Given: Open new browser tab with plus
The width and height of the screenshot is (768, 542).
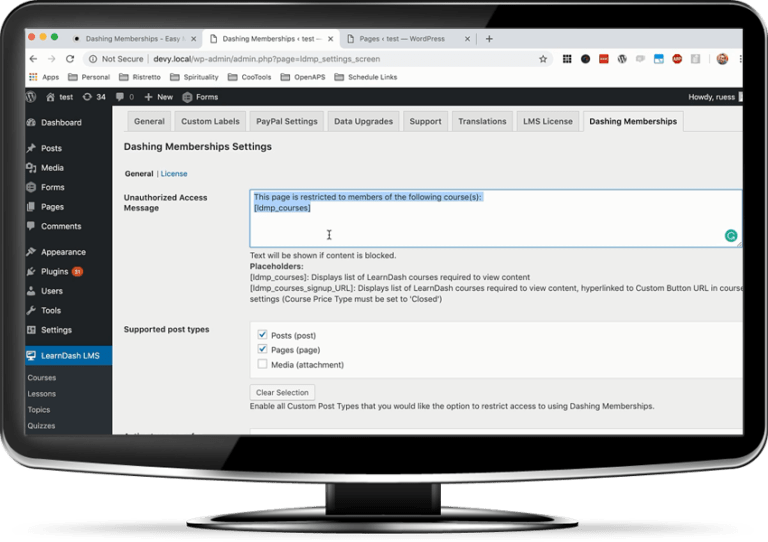Looking at the screenshot, I should [x=489, y=39].
